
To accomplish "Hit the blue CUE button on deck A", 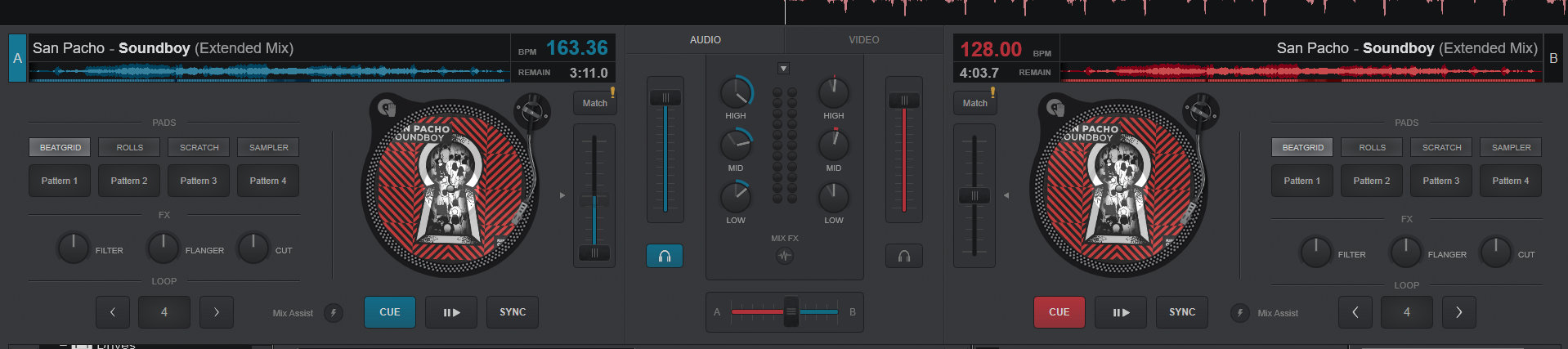I will [x=390, y=312].
